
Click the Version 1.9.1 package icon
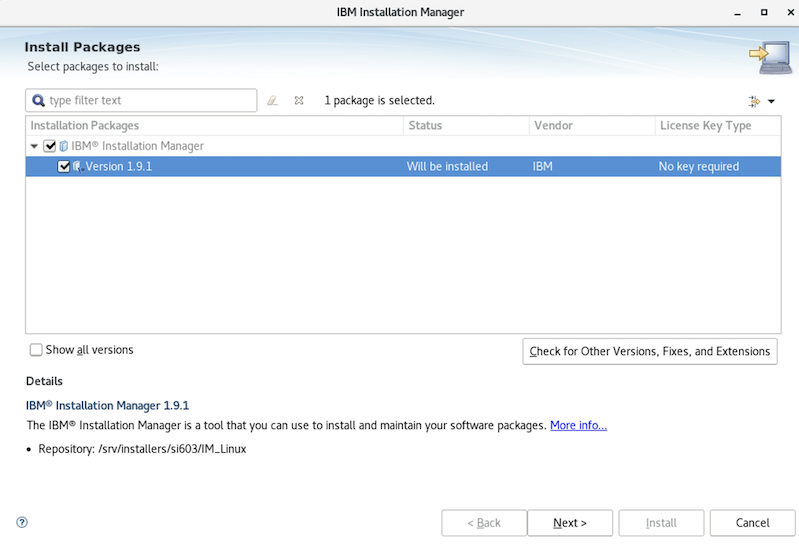tap(78, 167)
